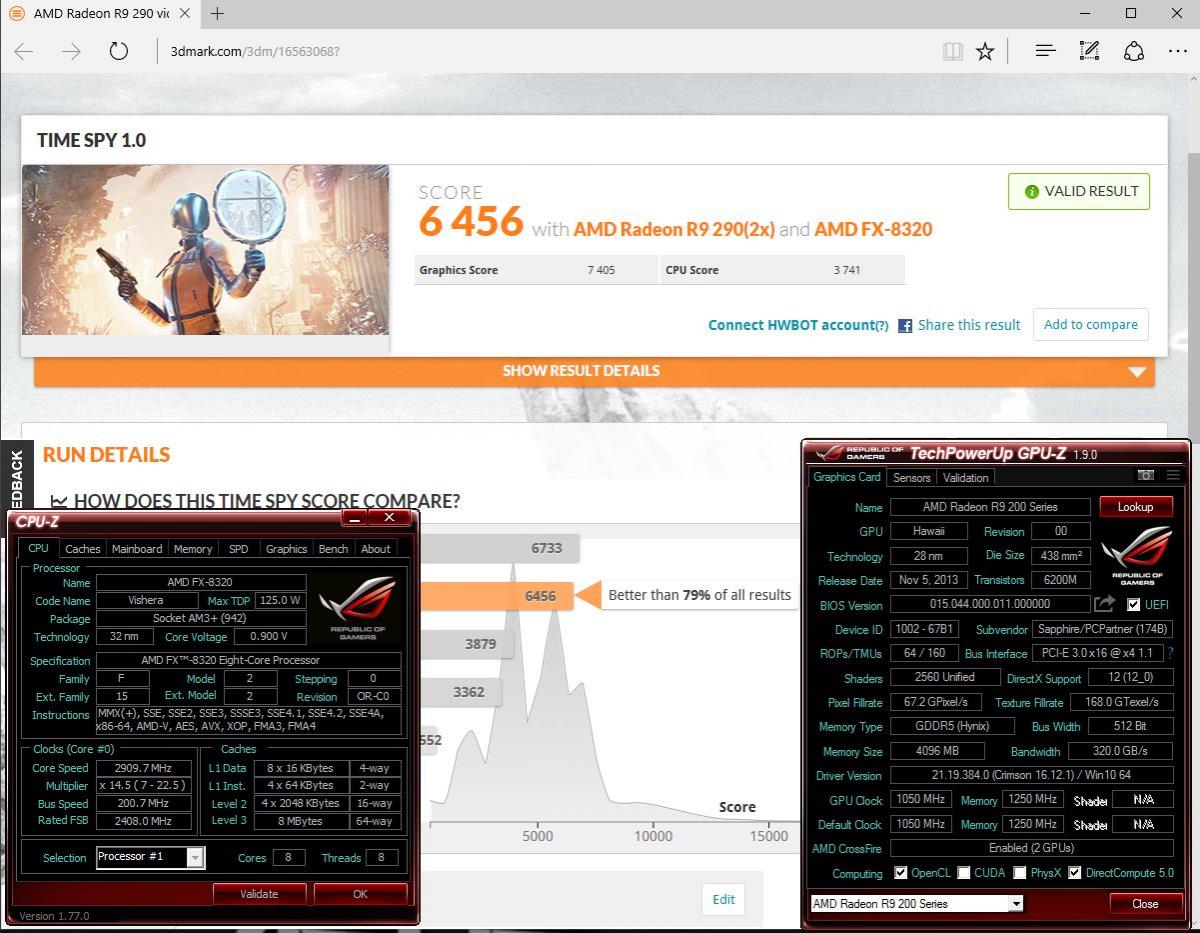Open the Processor #1 selection dropdown

pos(150,857)
